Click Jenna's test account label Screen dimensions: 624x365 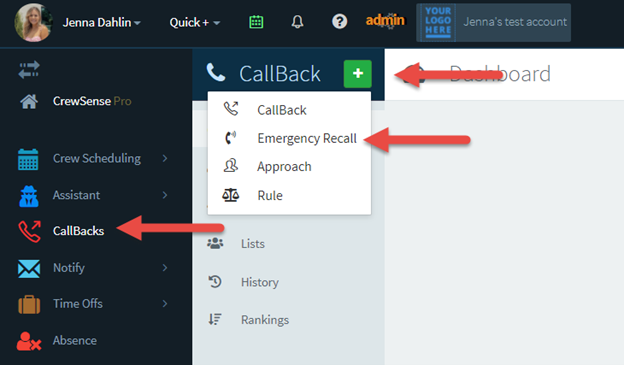[x=515, y=22]
